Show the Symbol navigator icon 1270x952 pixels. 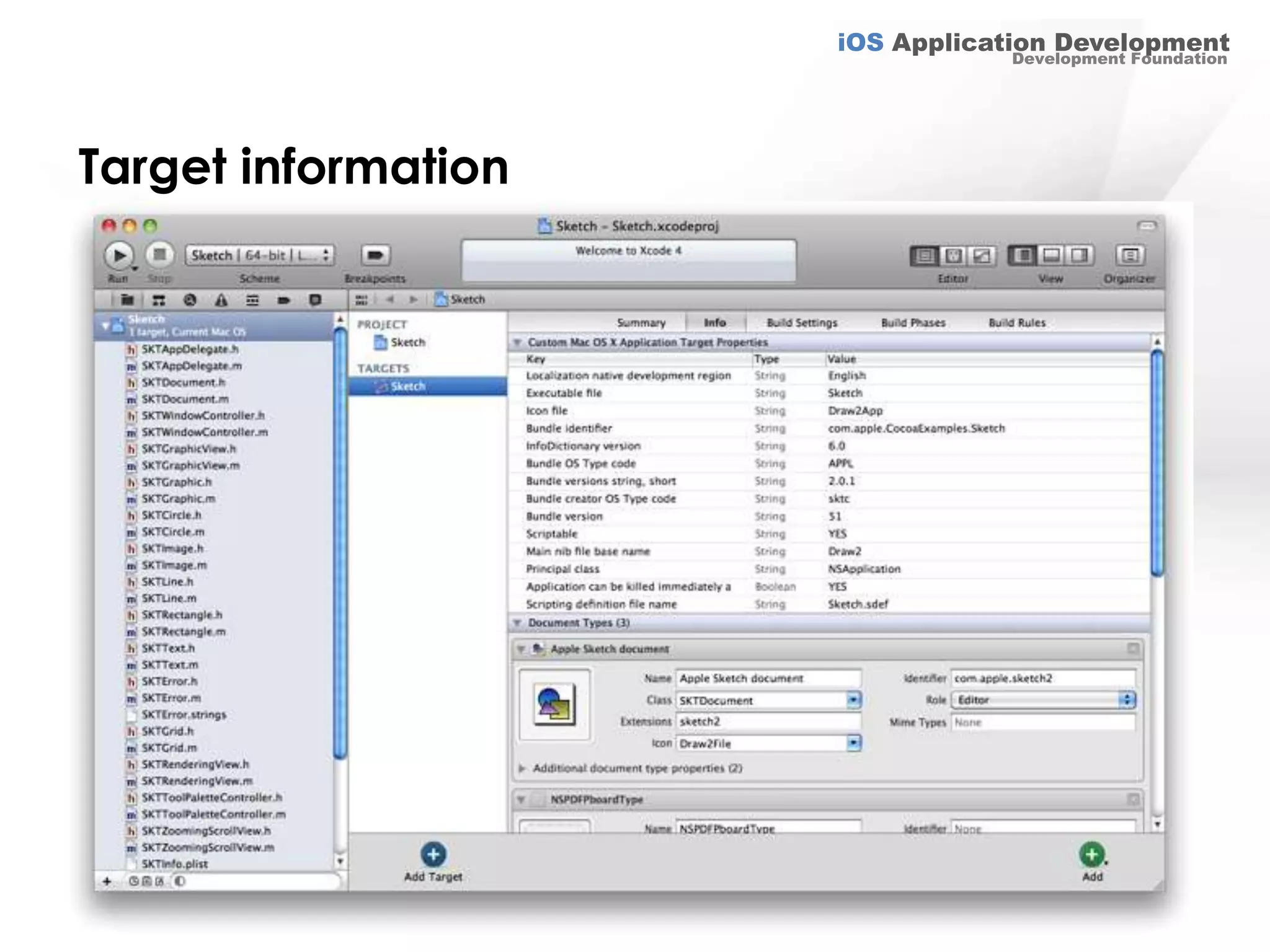pyautogui.click(x=159, y=300)
